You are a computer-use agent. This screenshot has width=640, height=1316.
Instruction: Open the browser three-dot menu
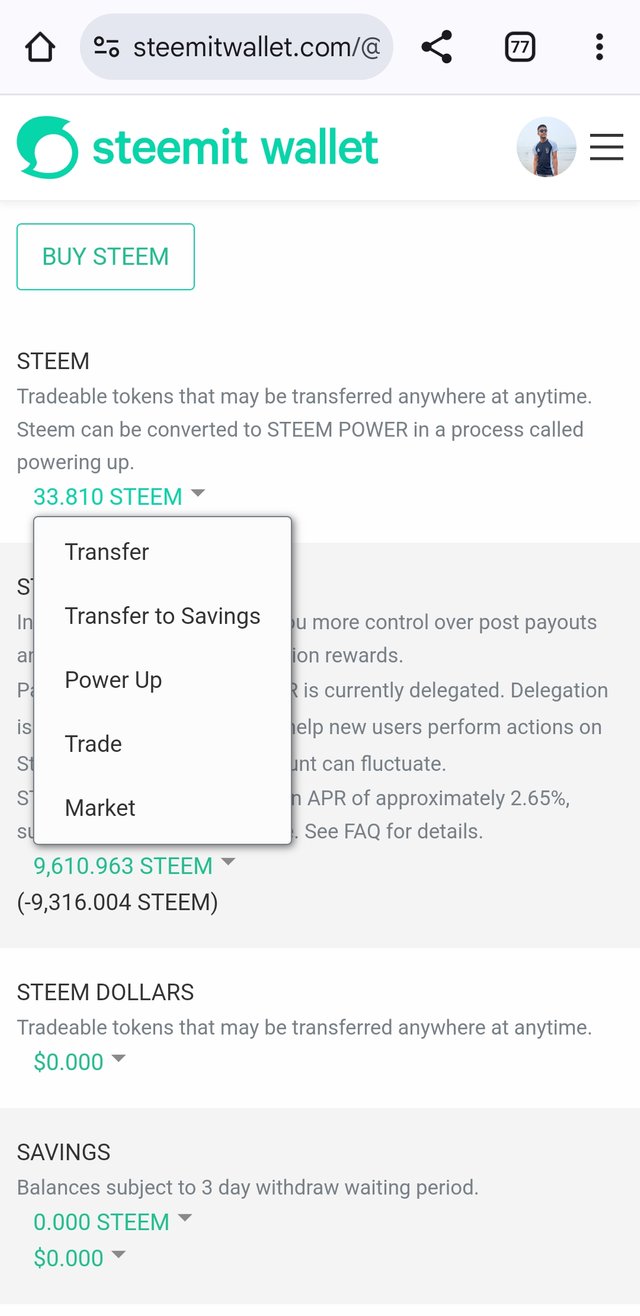click(x=599, y=47)
